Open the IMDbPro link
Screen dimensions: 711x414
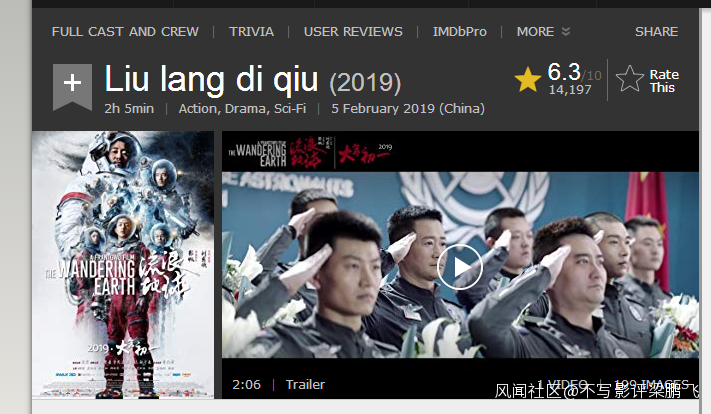click(x=459, y=32)
